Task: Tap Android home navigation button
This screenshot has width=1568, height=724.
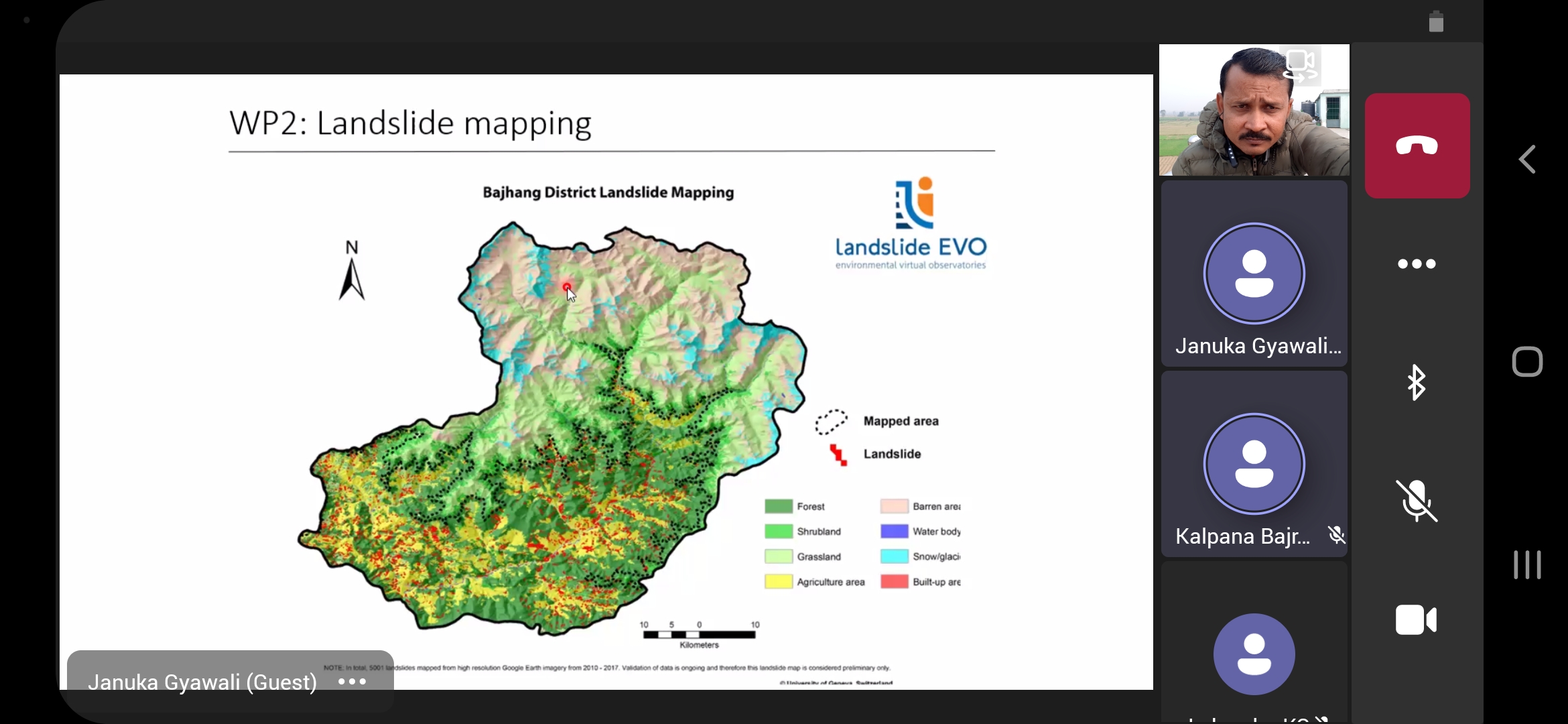Action: tap(1527, 362)
